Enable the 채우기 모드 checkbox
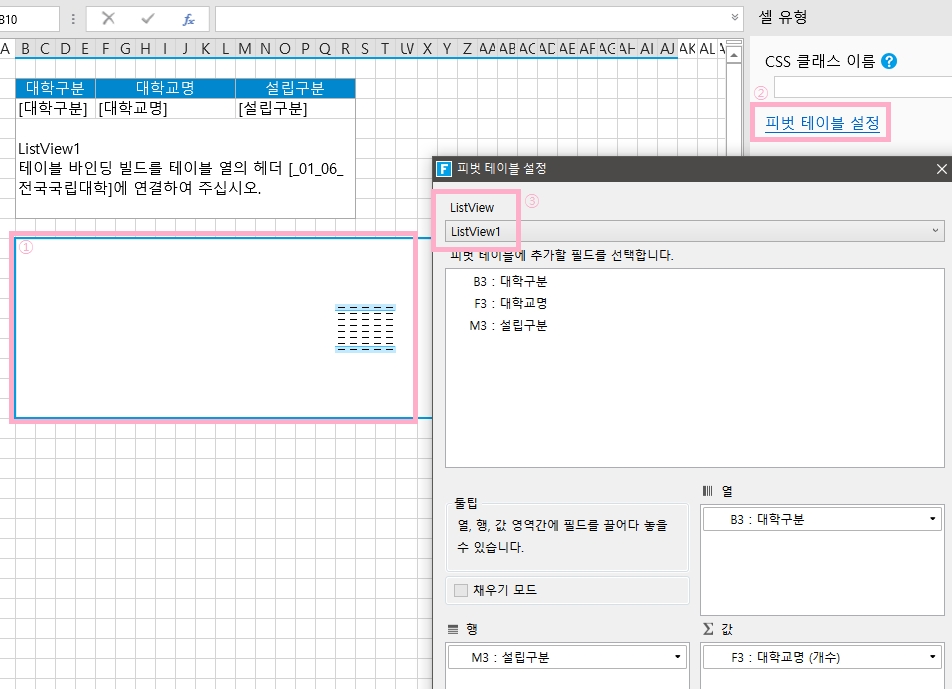952x689 pixels. point(461,590)
